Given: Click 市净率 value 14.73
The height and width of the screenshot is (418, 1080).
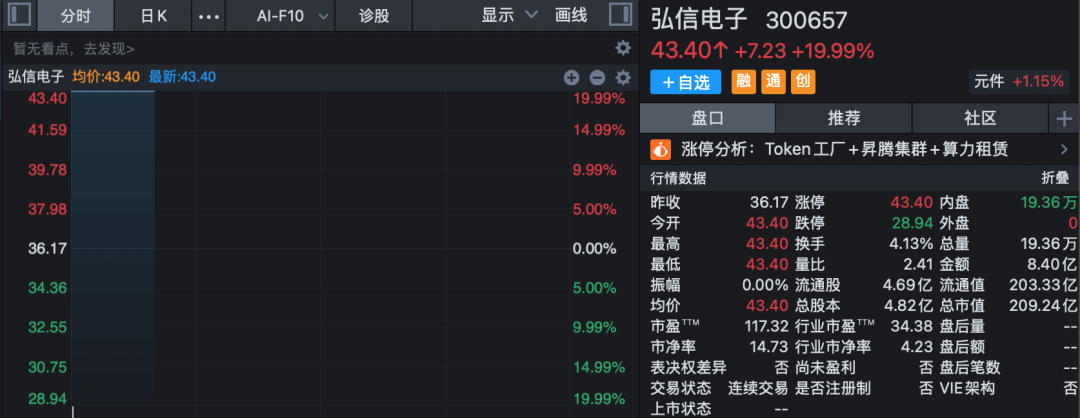Looking at the screenshot, I should [769, 346].
